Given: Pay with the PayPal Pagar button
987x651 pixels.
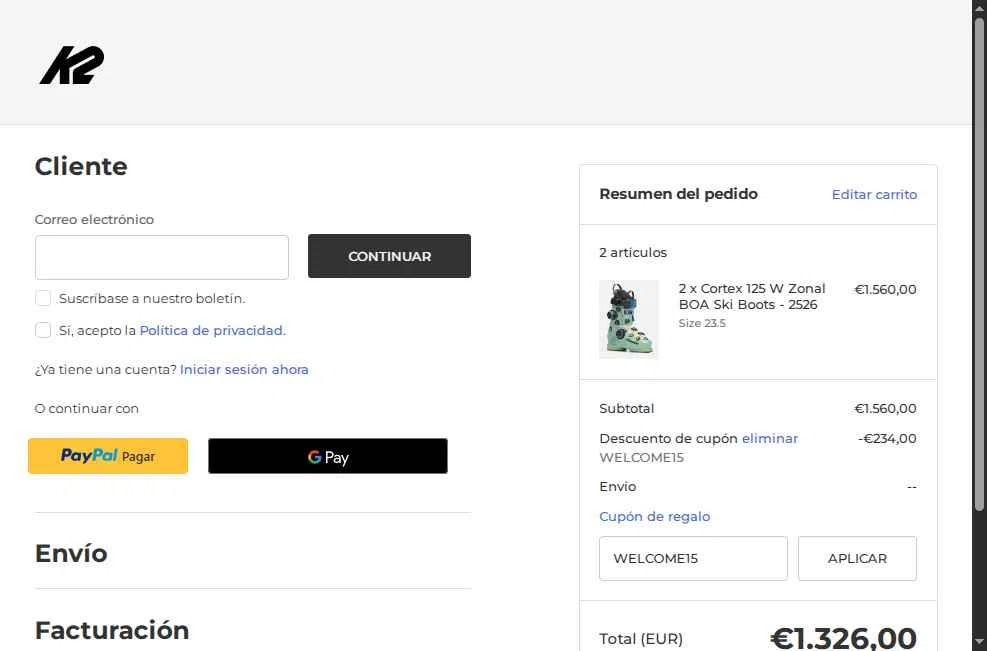Looking at the screenshot, I should coord(108,456).
